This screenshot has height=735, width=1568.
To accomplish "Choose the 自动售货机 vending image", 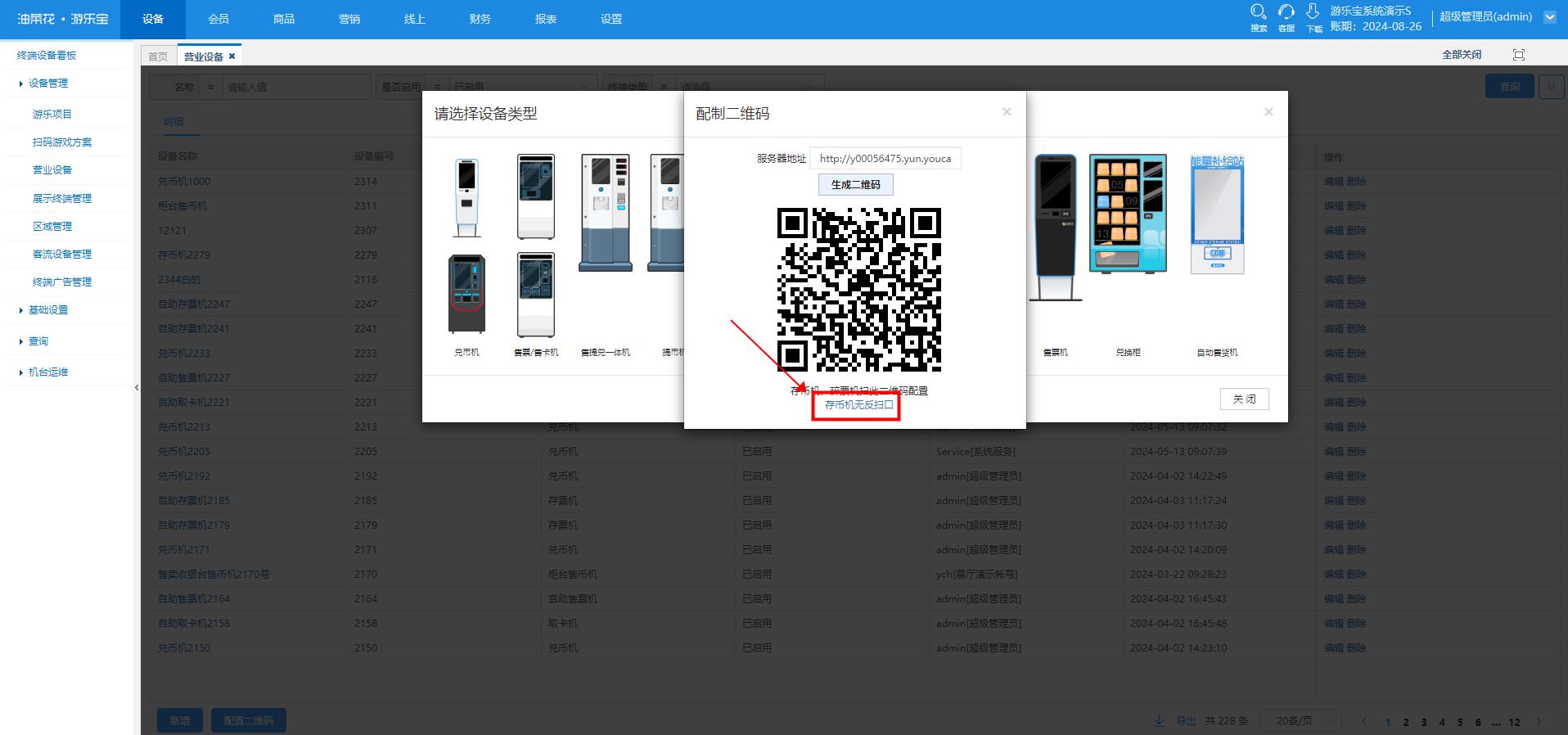I will tap(1217, 214).
